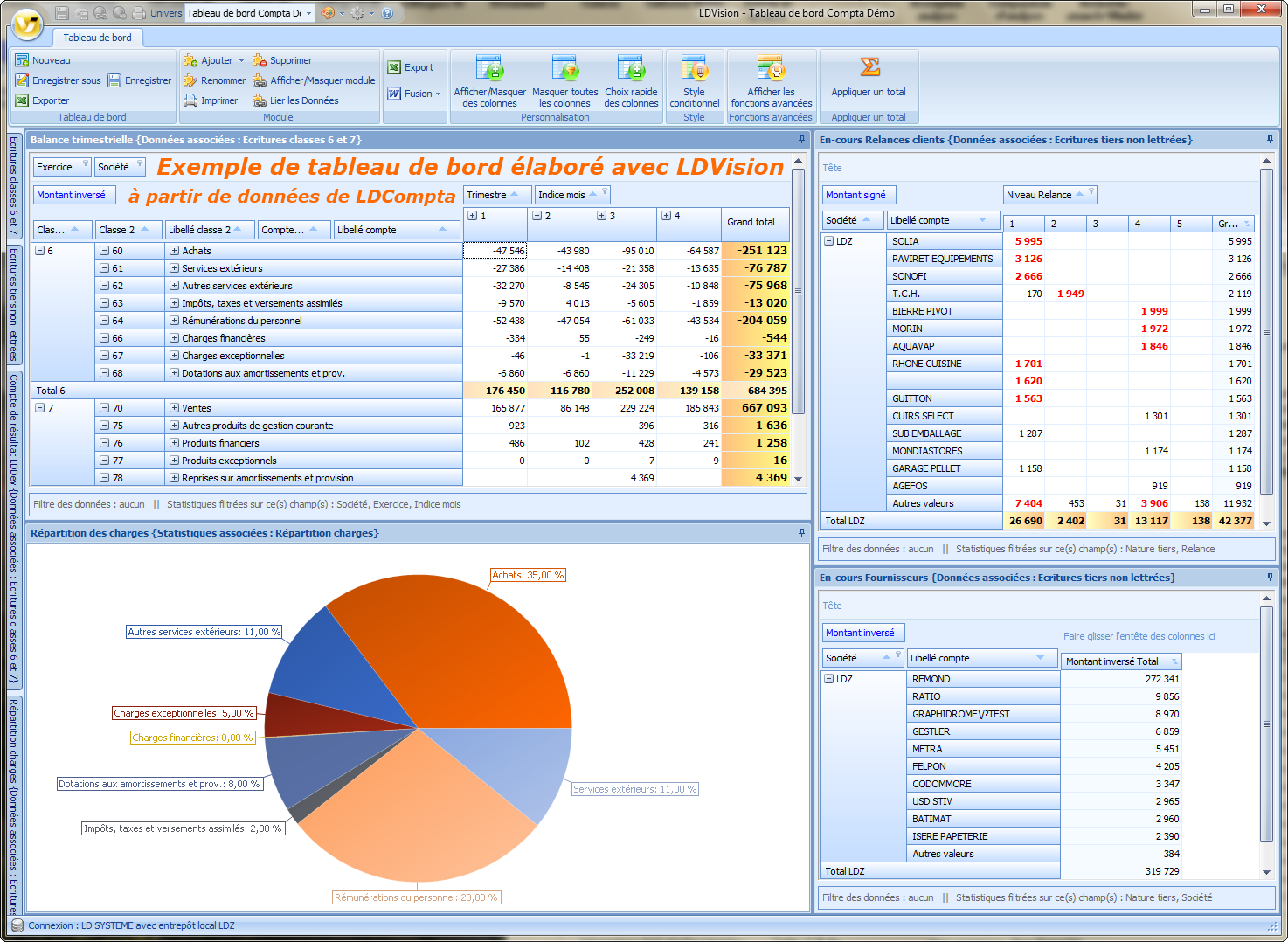The height and width of the screenshot is (942, 1288).
Task: Click Afficher les fonctions avancées icon
Action: [771, 69]
